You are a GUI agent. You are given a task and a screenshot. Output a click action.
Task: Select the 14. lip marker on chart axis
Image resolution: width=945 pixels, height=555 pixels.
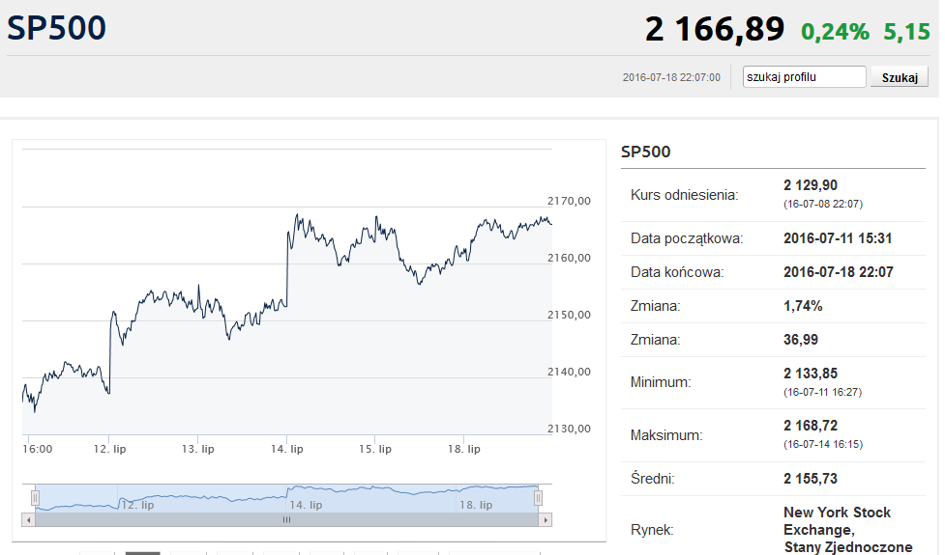287,449
